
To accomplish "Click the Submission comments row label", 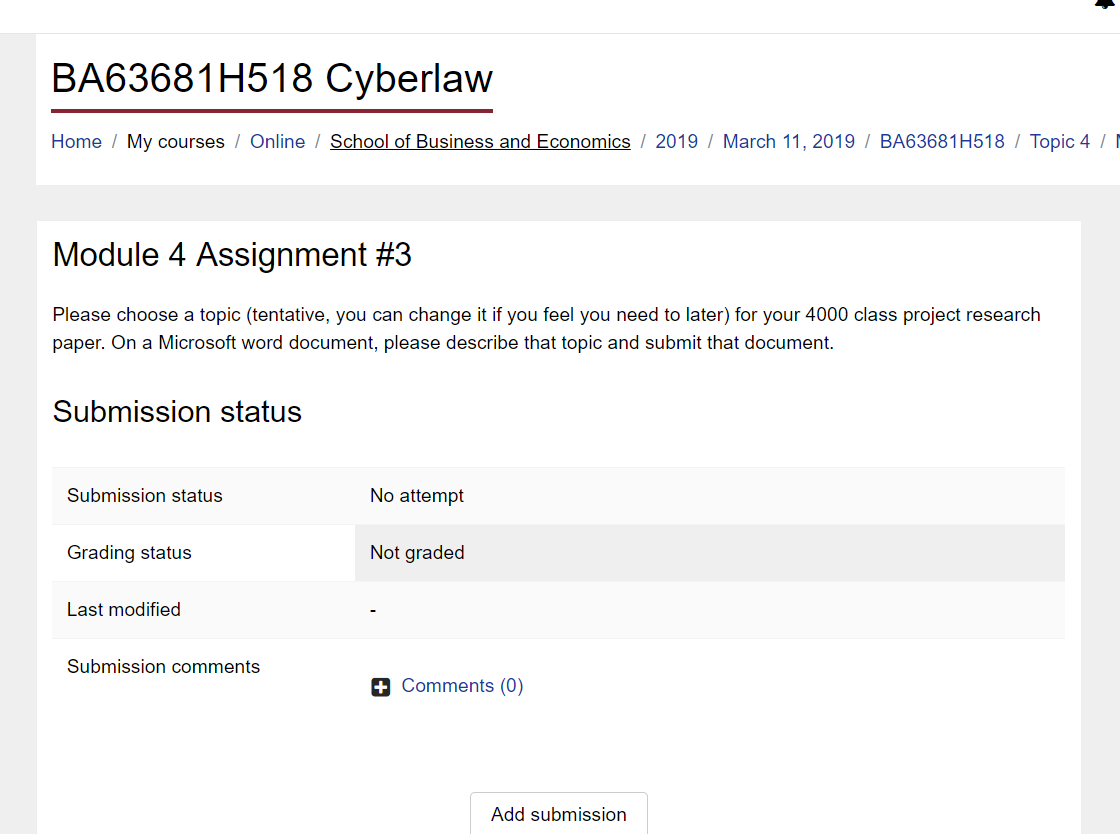I will coord(164,666).
